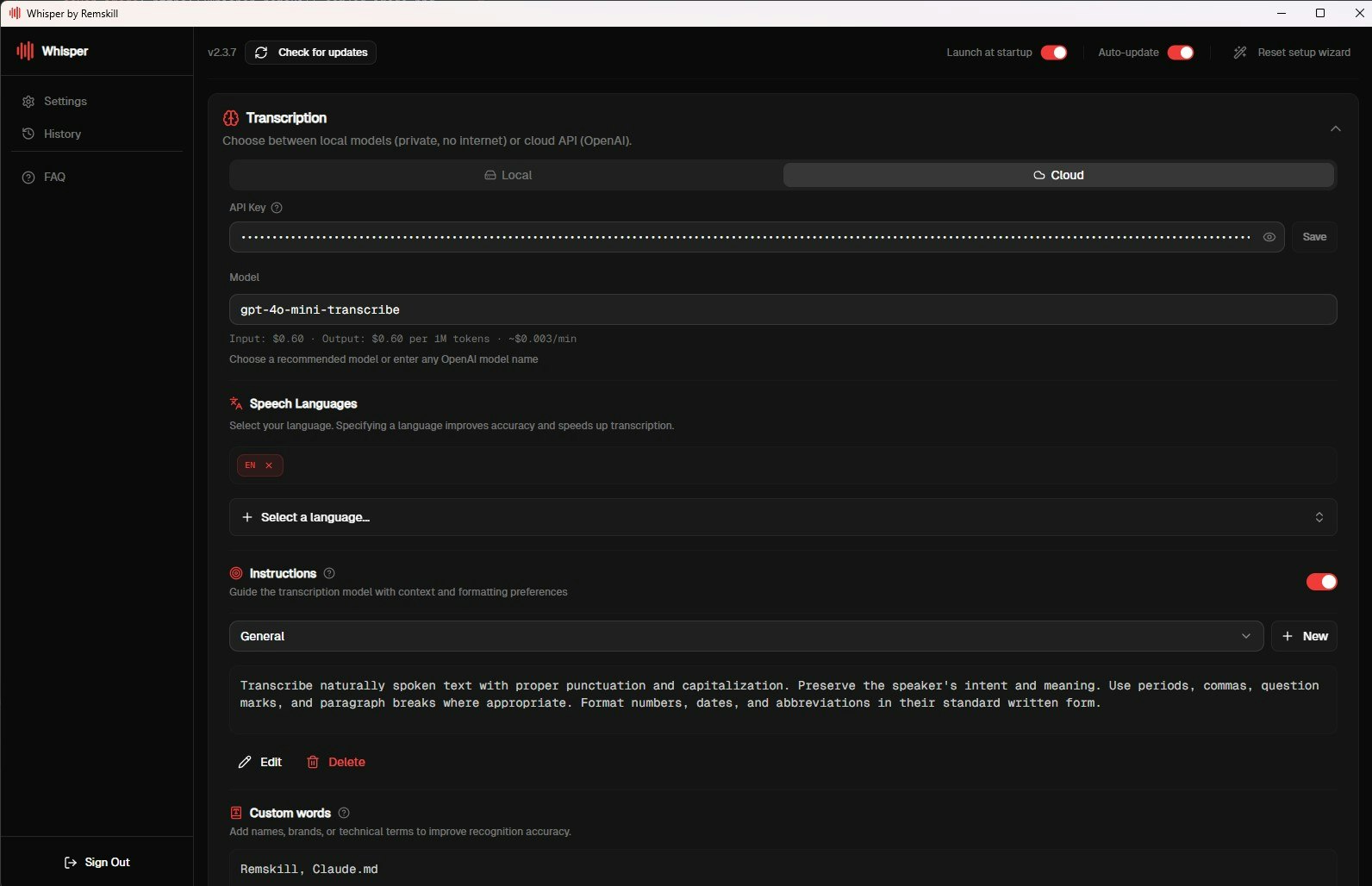
Task: Sign out of the app
Action: pos(97,862)
